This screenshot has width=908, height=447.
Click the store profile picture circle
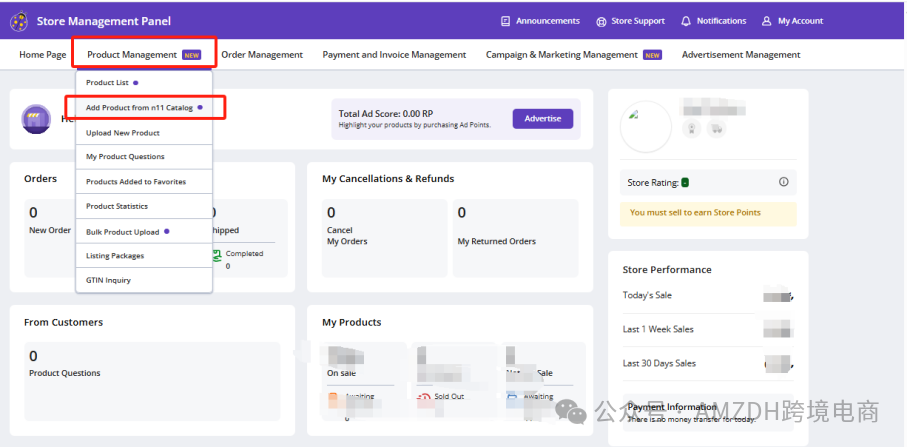point(646,127)
